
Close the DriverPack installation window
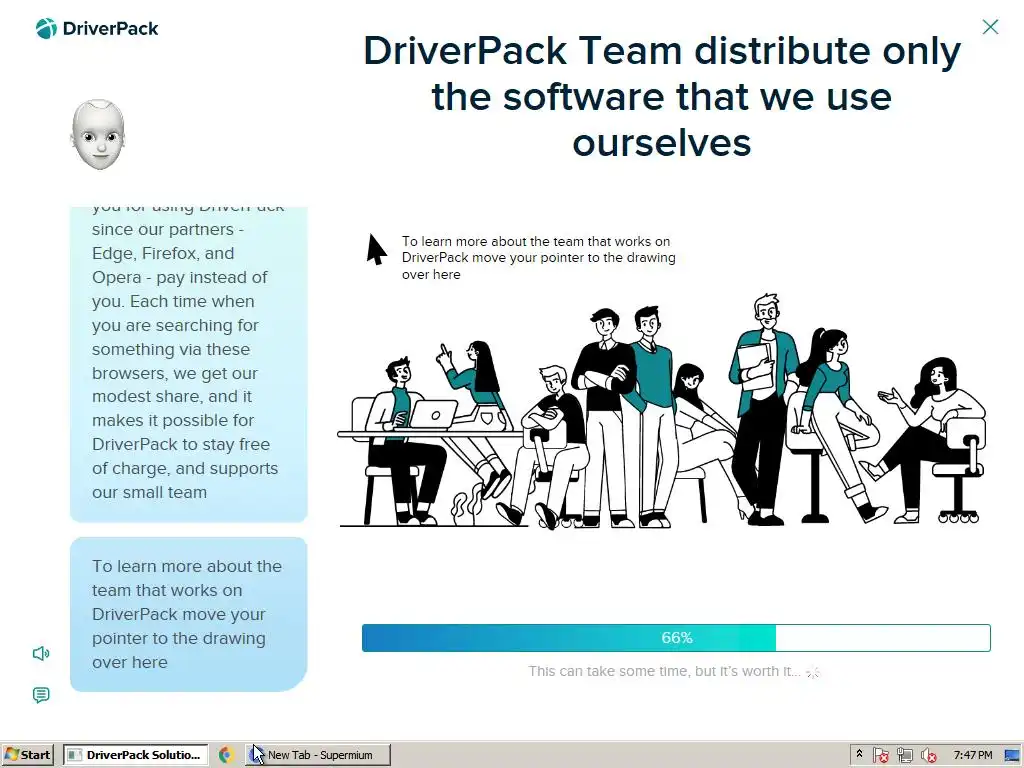990,27
